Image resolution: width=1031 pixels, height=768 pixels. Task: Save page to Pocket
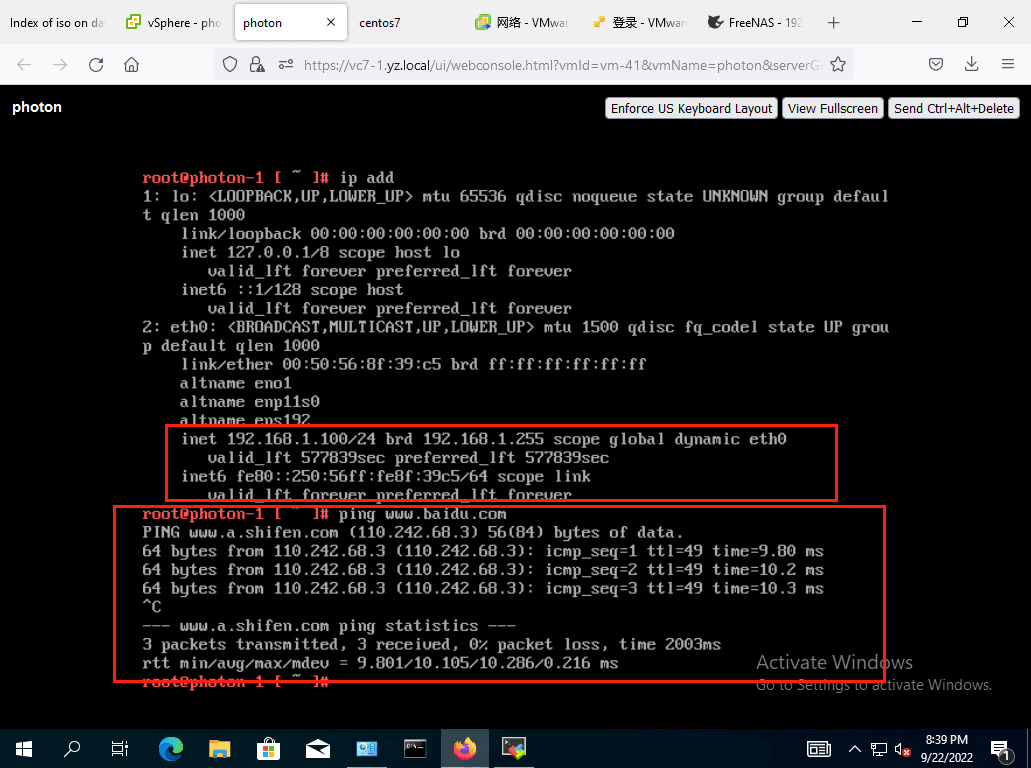(x=936, y=64)
